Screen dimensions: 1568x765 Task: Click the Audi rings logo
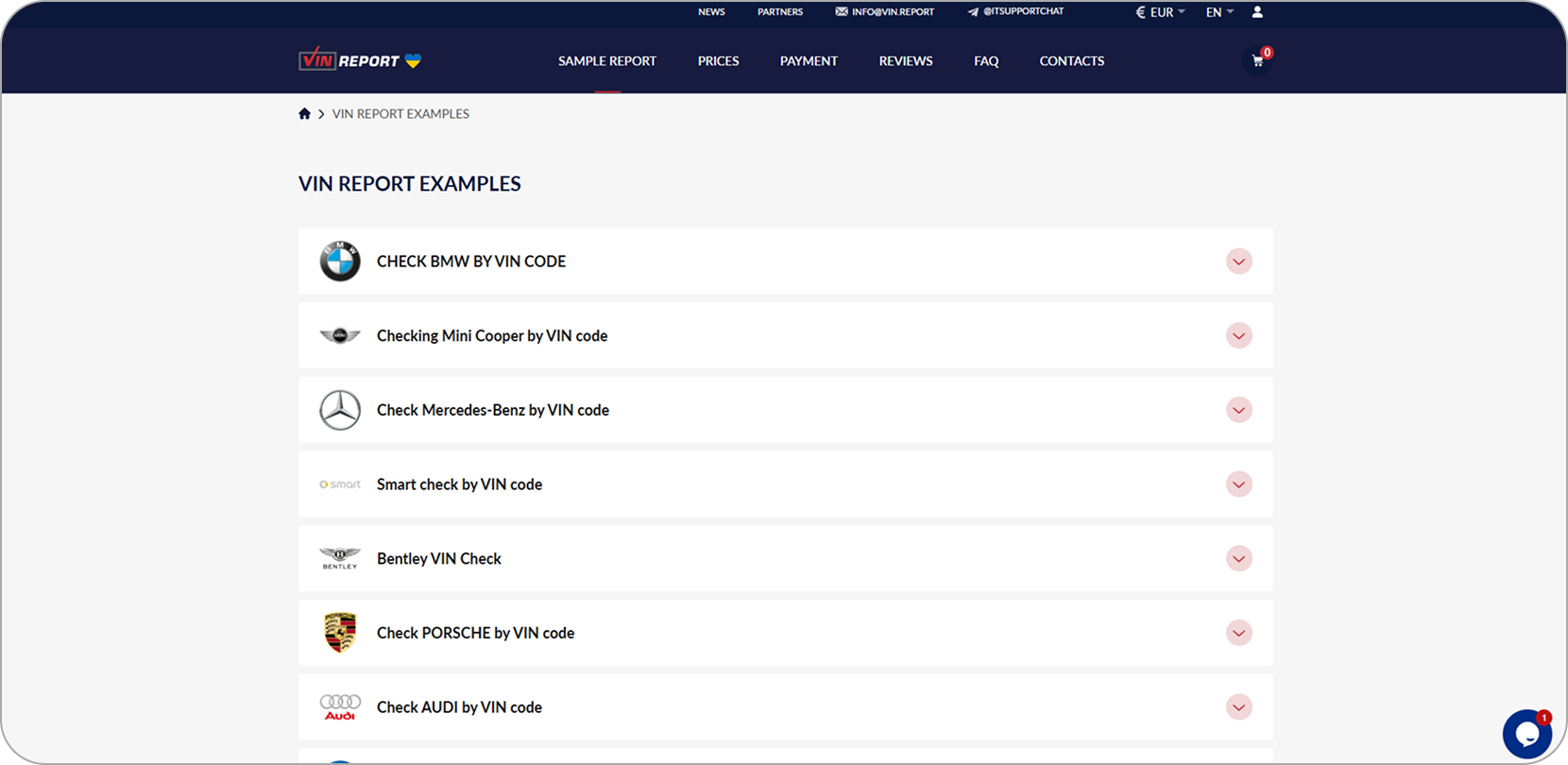click(x=340, y=707)
